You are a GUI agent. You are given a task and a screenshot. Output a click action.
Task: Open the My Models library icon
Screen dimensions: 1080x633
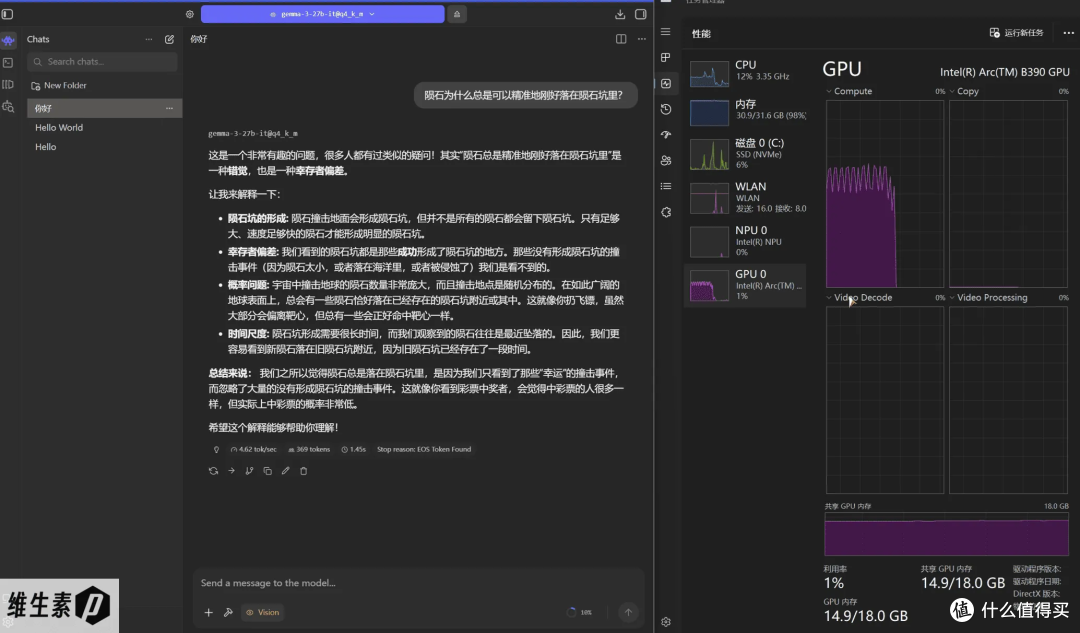point(8,85)
